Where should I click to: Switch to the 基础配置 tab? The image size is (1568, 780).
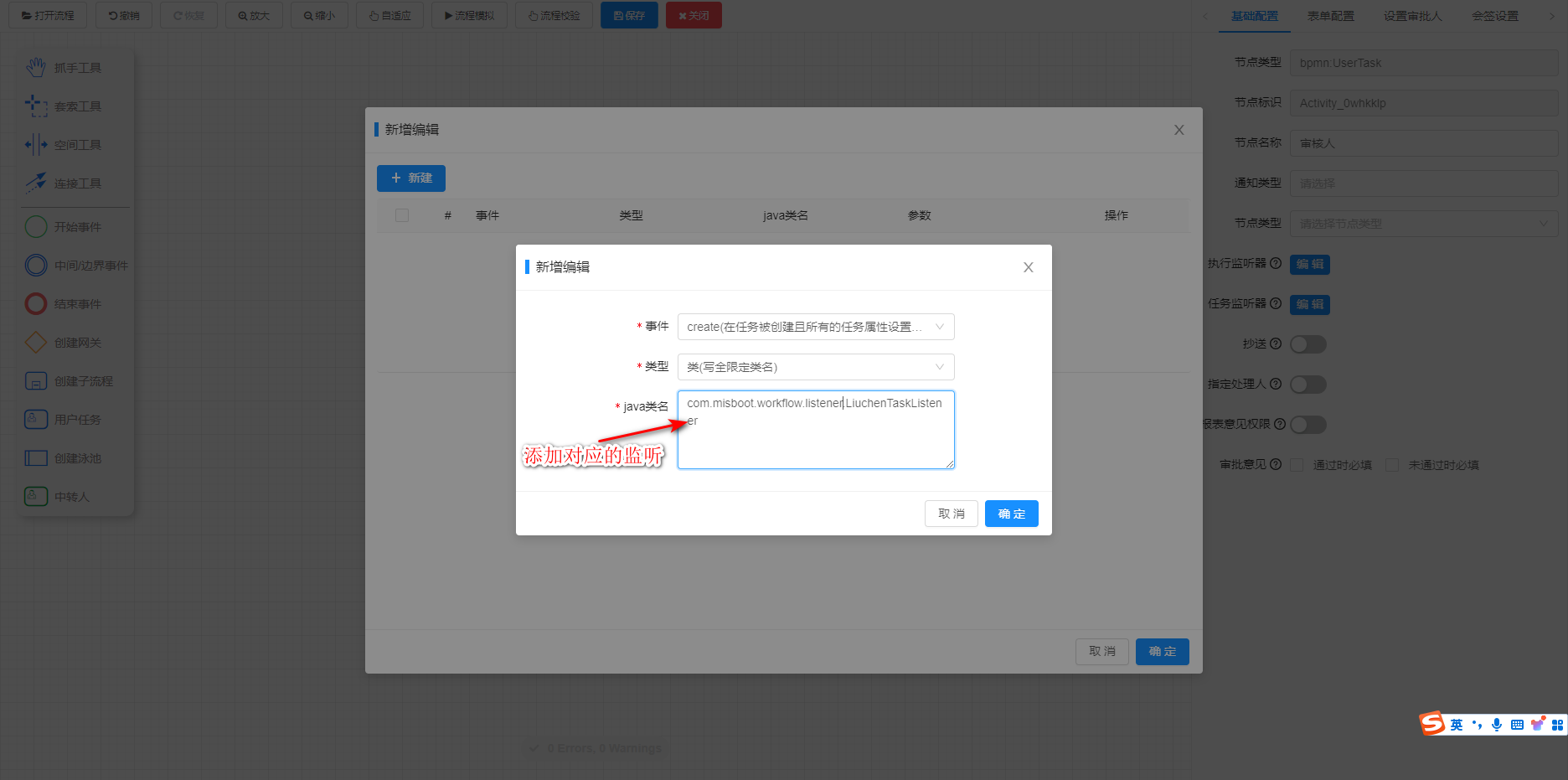(1255, 16)
